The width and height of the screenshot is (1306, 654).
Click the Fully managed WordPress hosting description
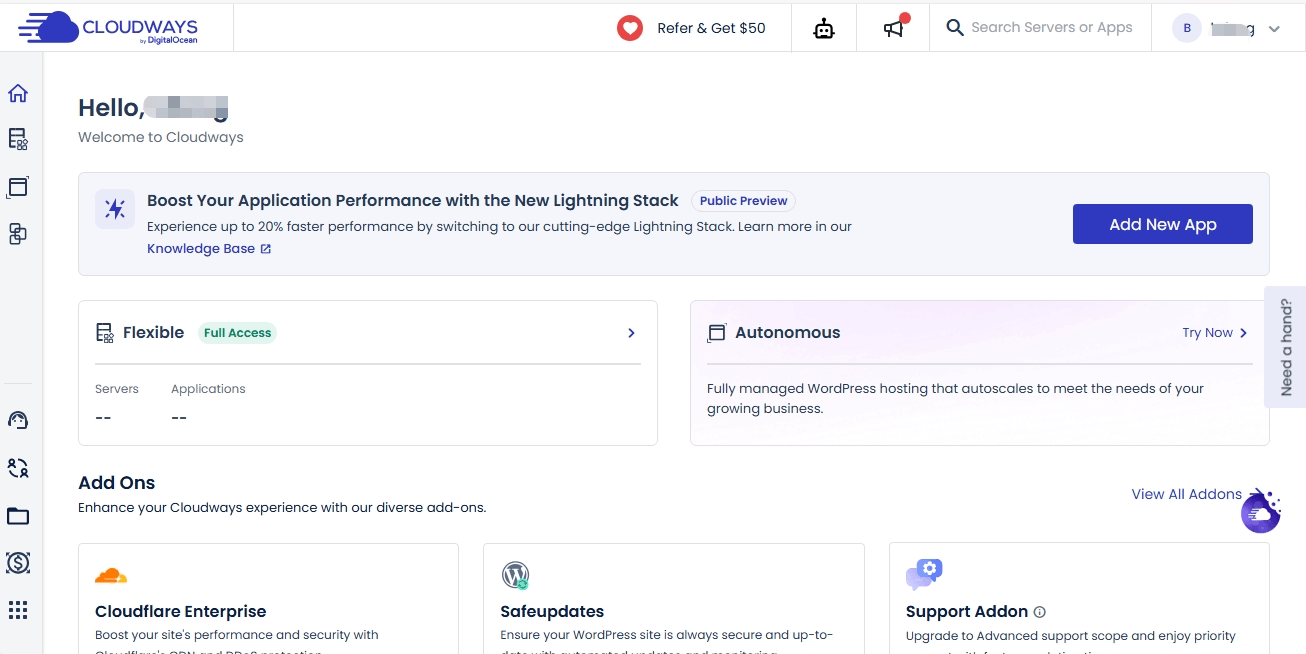click(955, 398)
